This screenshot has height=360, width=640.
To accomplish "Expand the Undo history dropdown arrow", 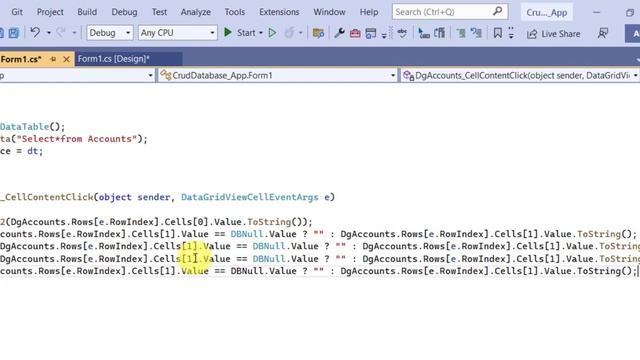I will (49, 33).
